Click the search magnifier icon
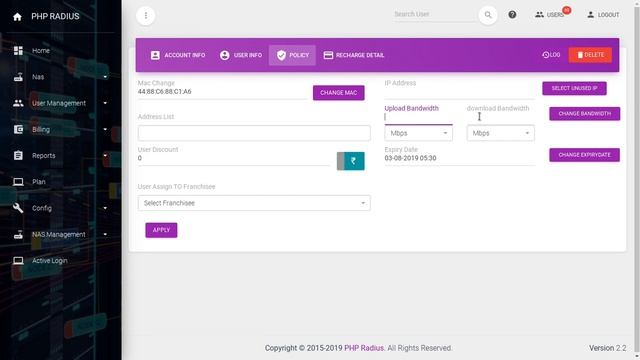 pos(488,15)
